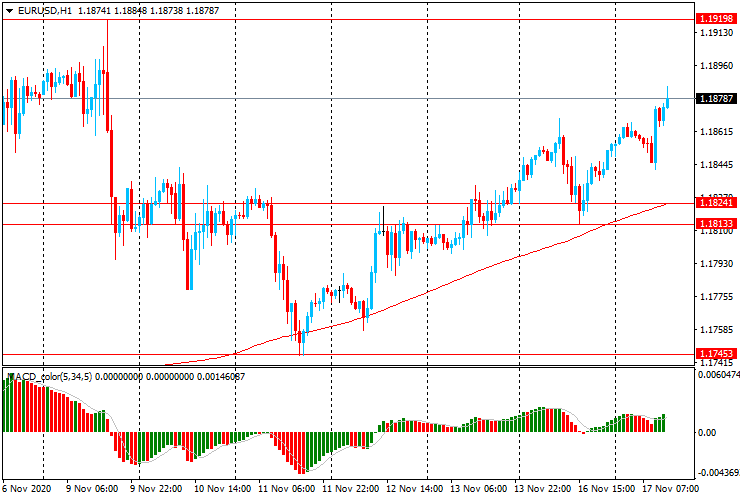Click the EURUSD,H1 chart title

pos(45,10)
